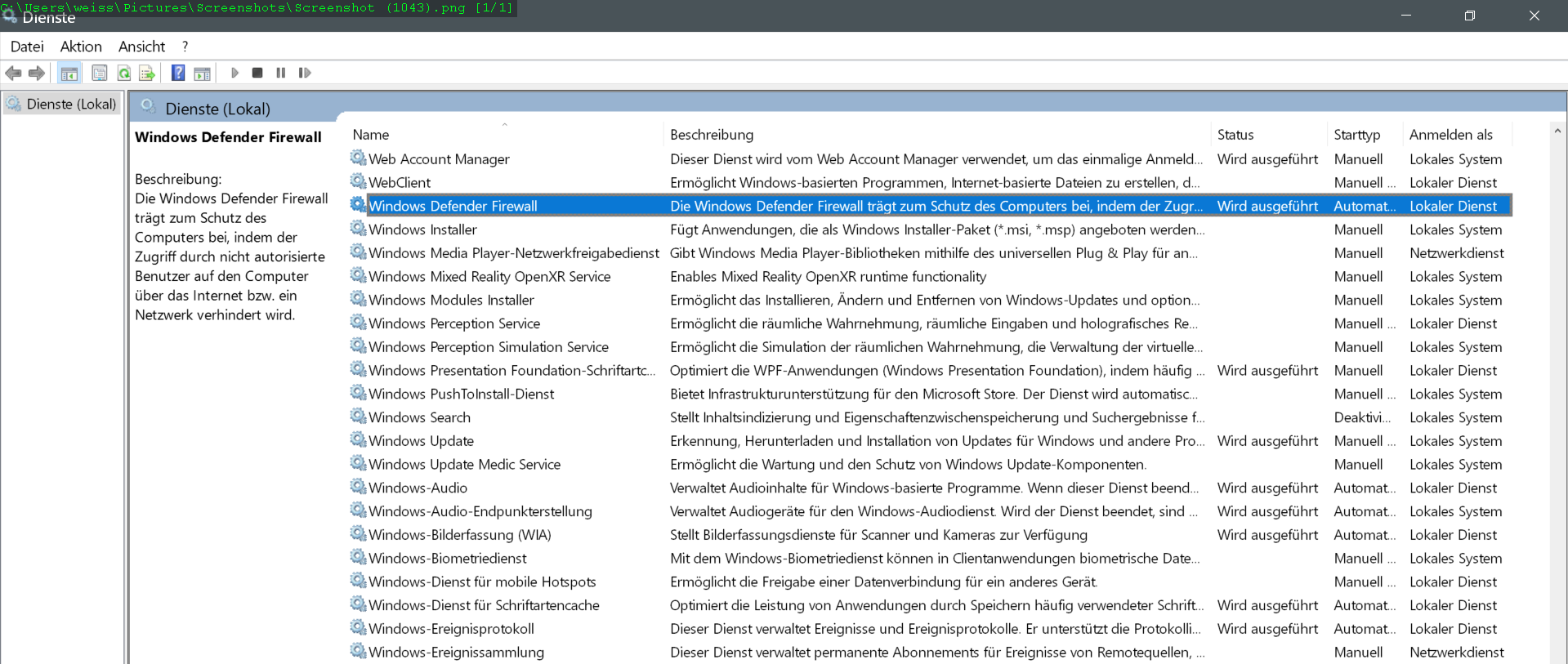The image size is (1568, 664).
Task: Click the scrollbar up arrow
Action: click(1557, 131)
